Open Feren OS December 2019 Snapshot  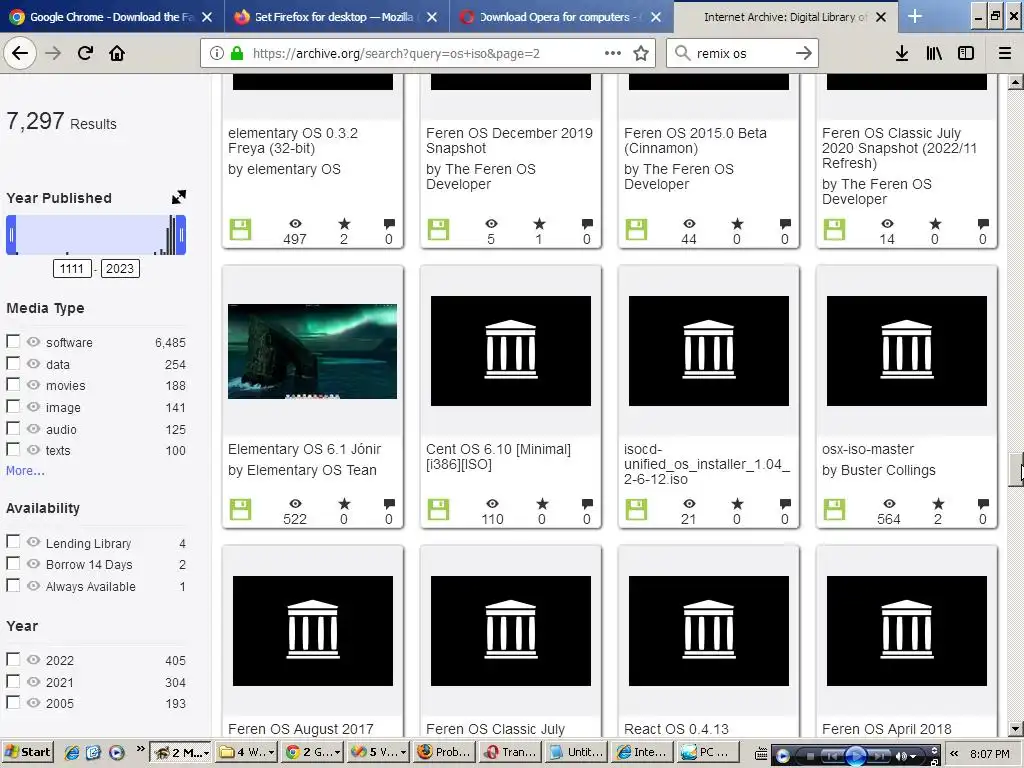(x=509, y=140)
